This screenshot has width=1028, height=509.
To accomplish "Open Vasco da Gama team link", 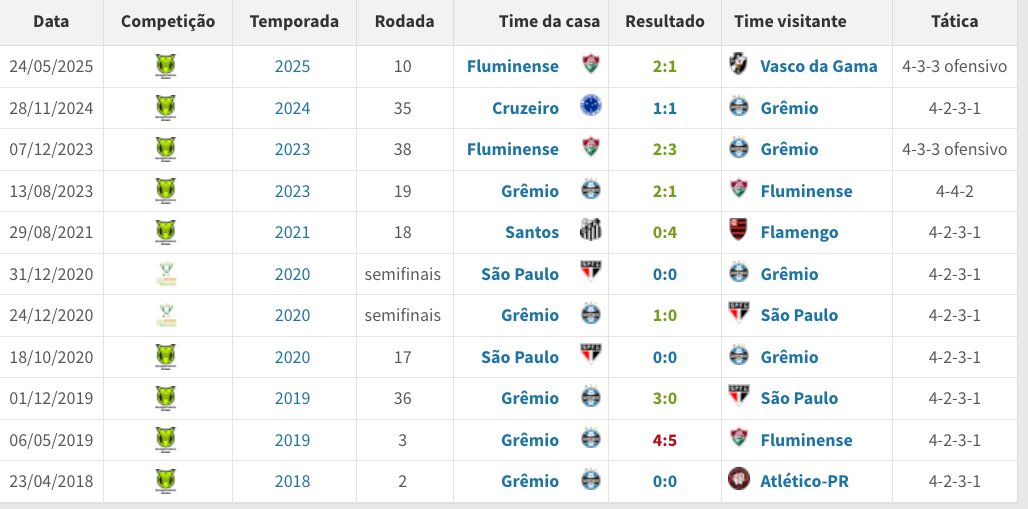I will tap(818, 67).
